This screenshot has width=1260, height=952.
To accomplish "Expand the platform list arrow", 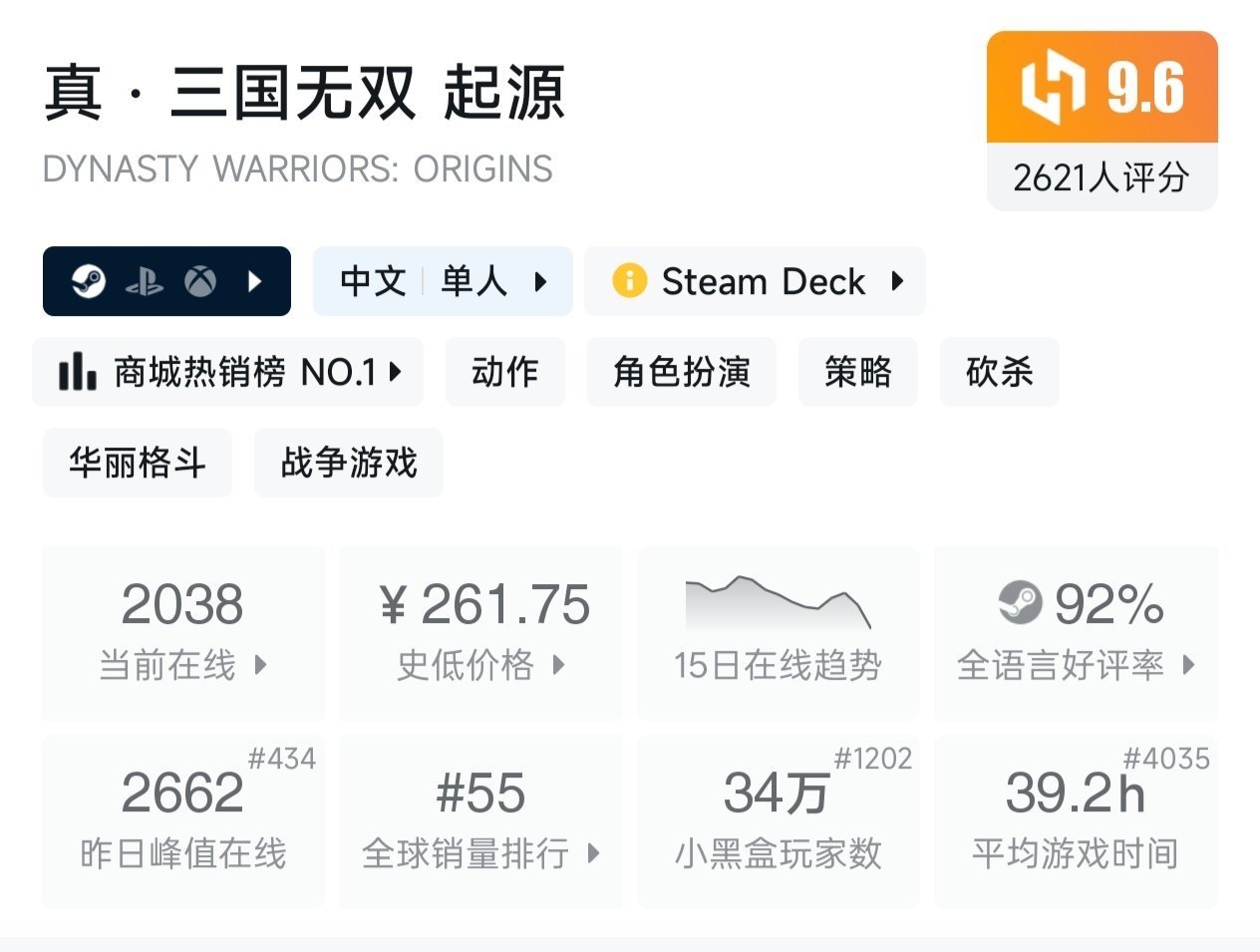I will 254,281.
